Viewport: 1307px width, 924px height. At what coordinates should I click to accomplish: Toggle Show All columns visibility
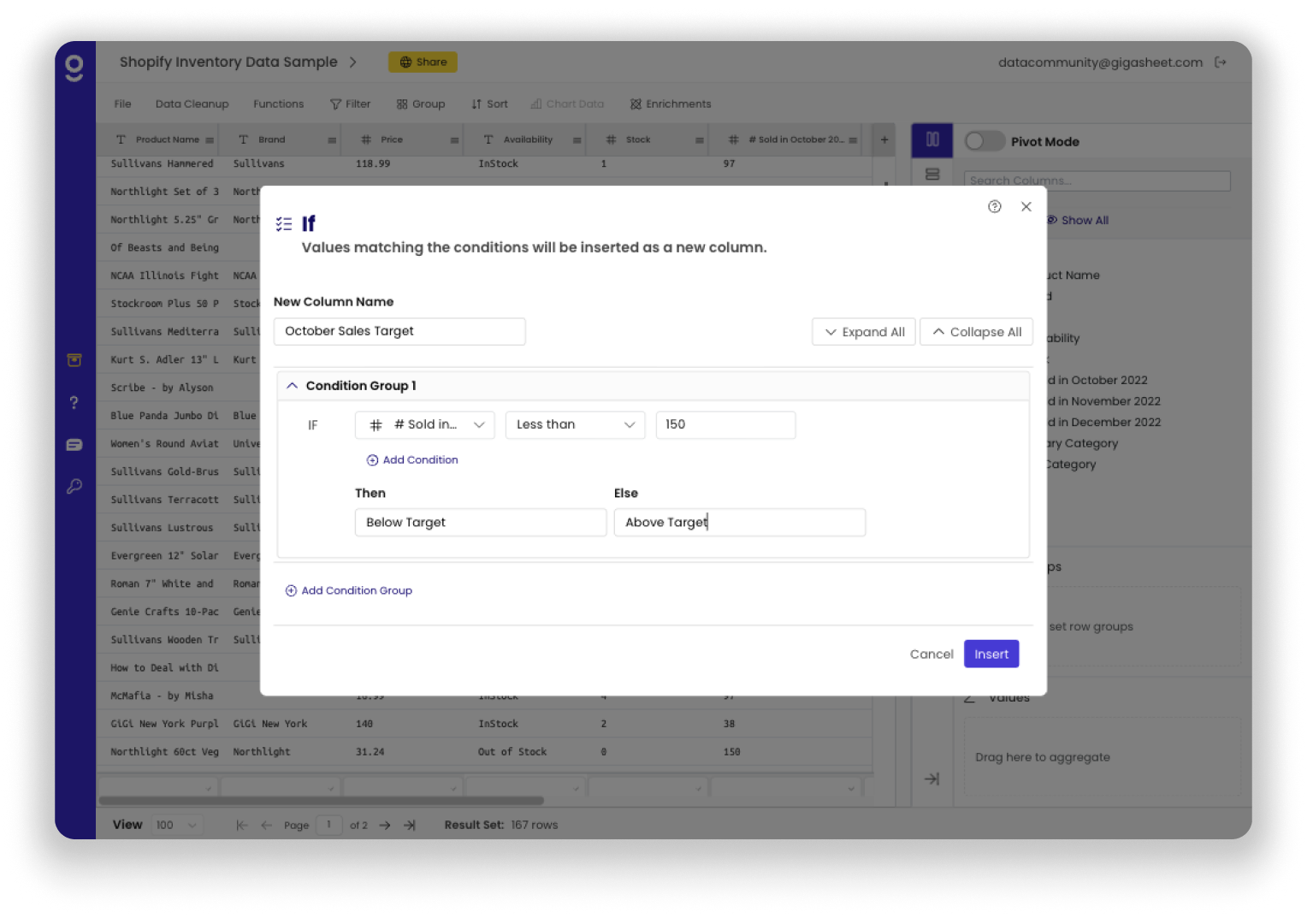coord(1078,220)
